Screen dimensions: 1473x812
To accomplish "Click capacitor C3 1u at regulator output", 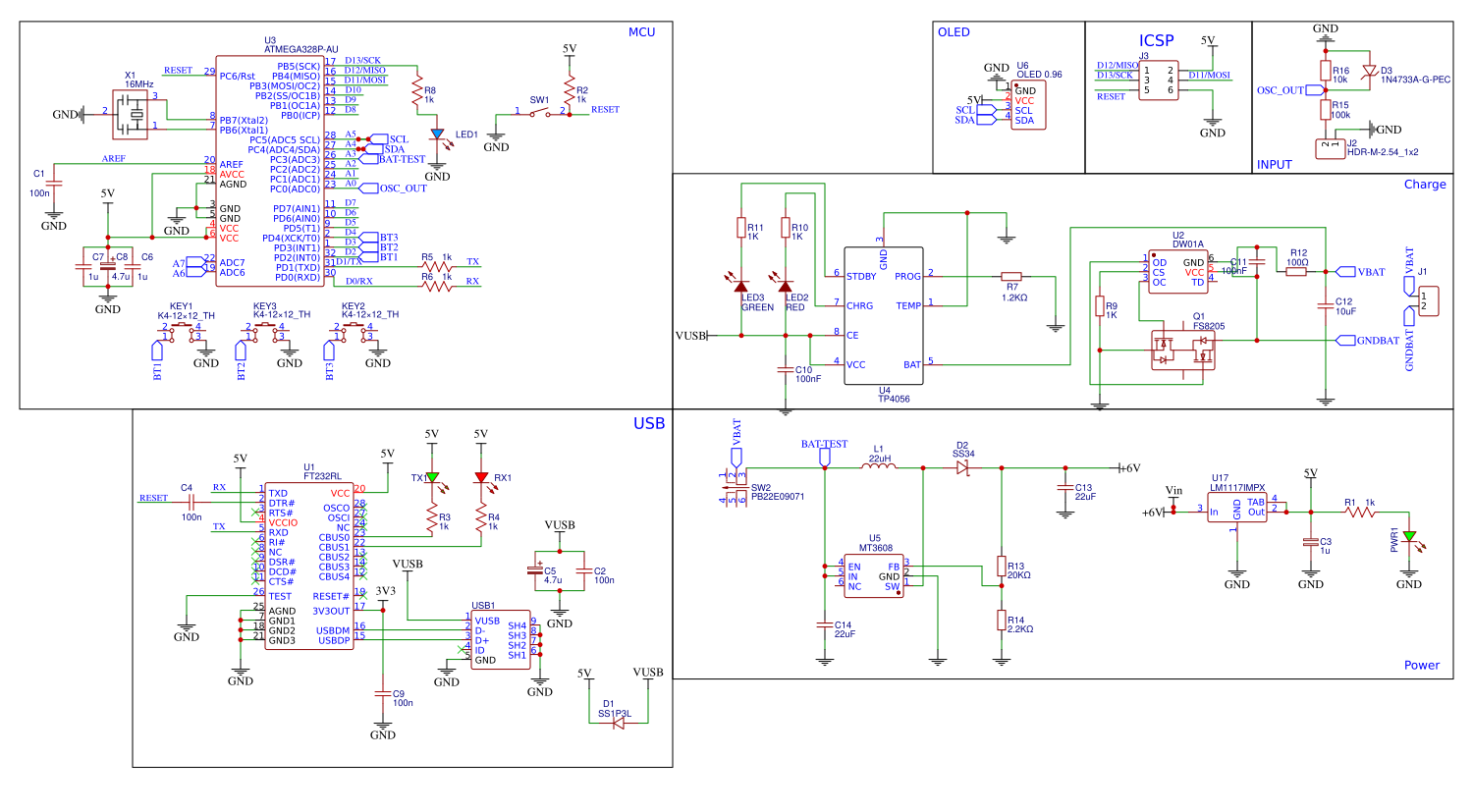I will 1311,542.
